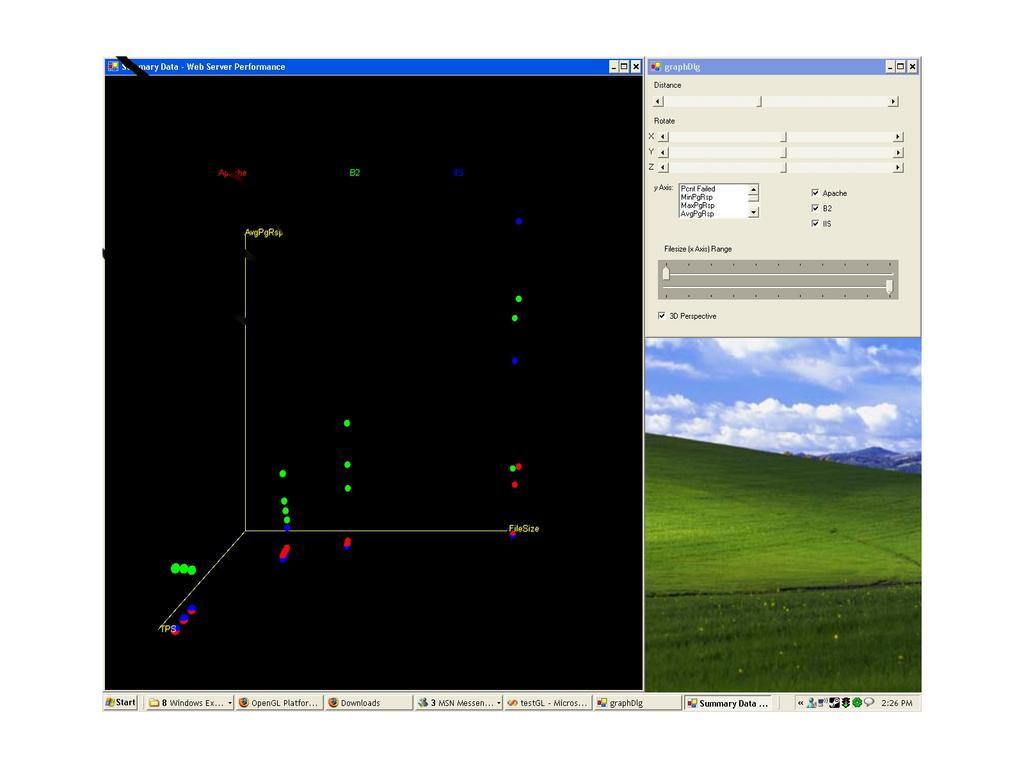The image size is (1024, 768).
Task: Switch to Summary Data taskbar button
Action: [x=727, y=703]
